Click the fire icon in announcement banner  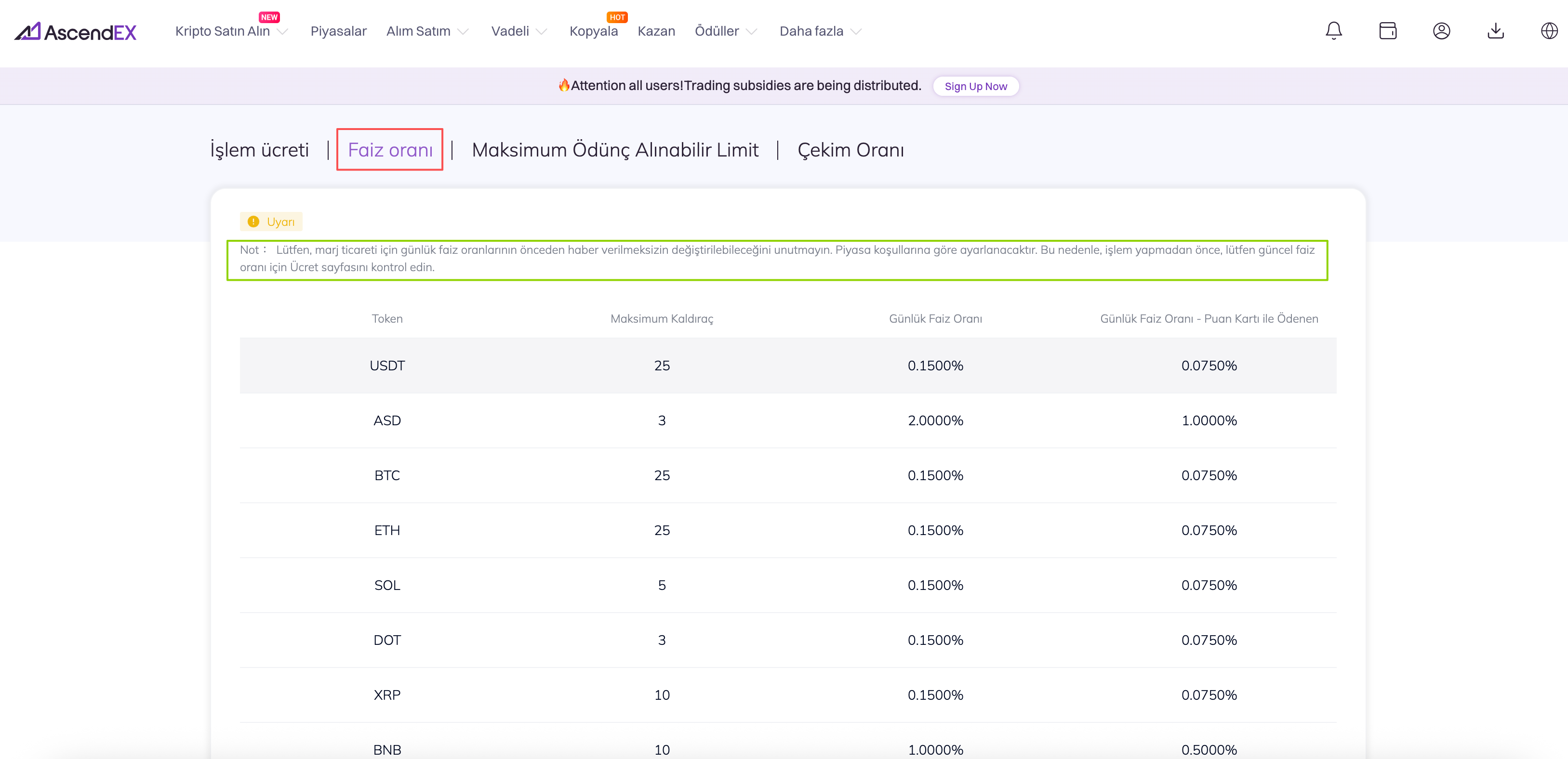pos(564,86)
